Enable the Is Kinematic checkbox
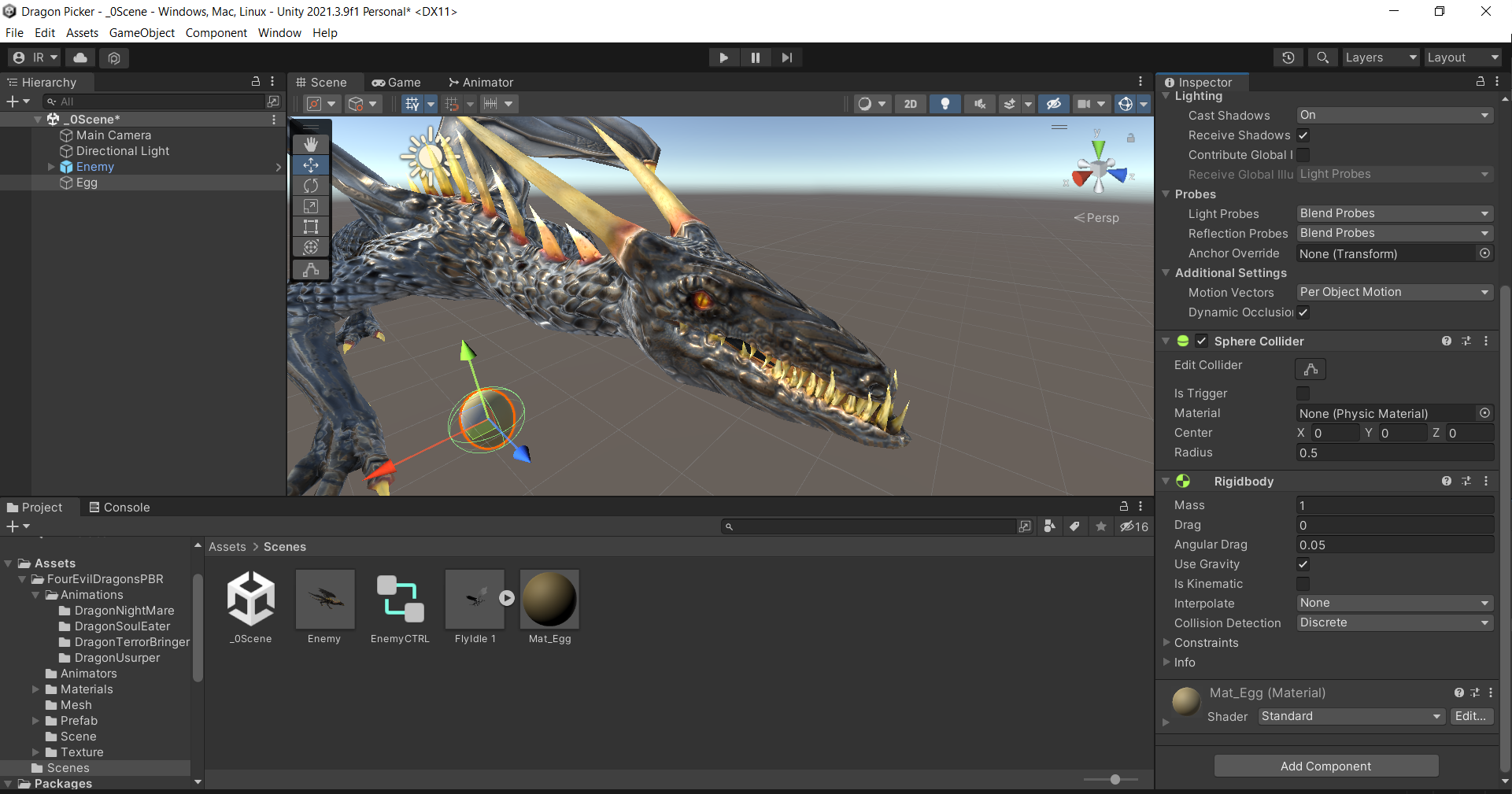 point(1303,584)
